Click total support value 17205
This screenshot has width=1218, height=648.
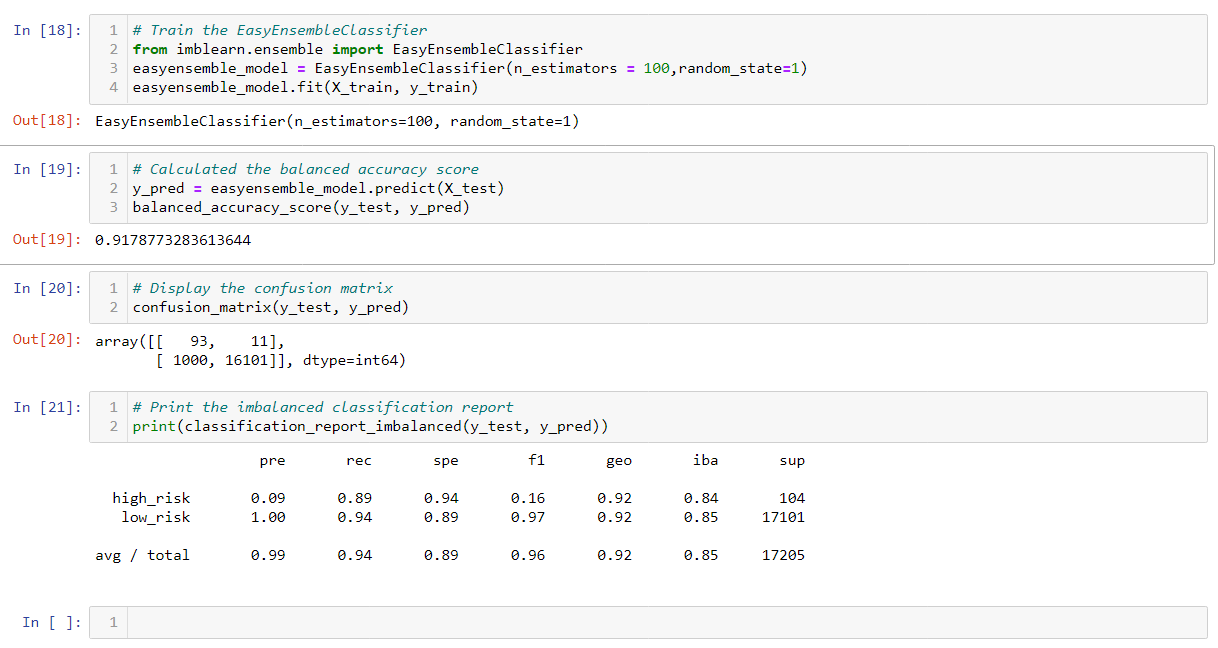pos(783,555)
